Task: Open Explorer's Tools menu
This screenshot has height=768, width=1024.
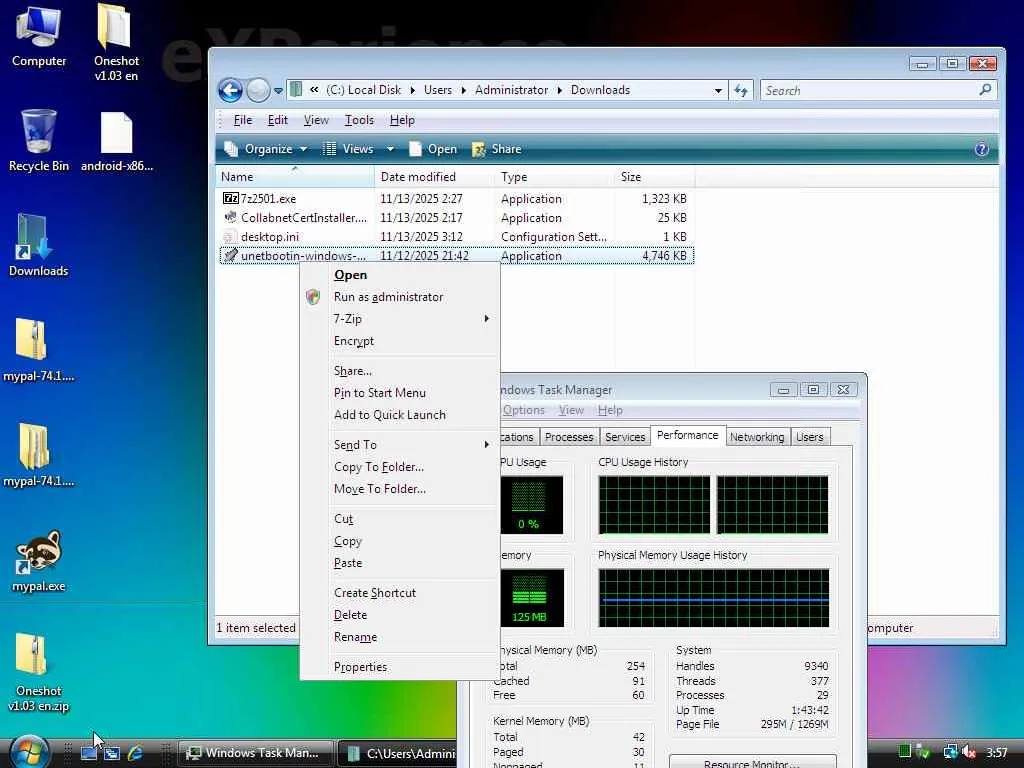Action: 359,120
